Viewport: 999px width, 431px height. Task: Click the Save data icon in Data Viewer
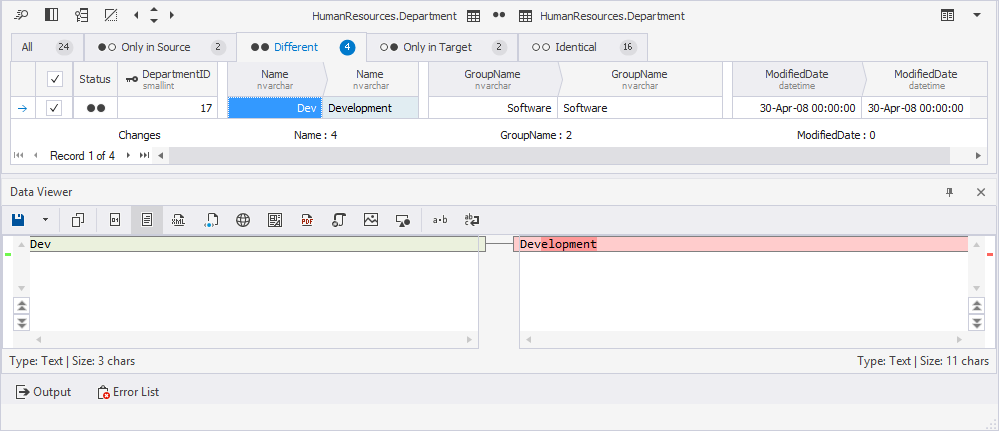coord(18,219)
